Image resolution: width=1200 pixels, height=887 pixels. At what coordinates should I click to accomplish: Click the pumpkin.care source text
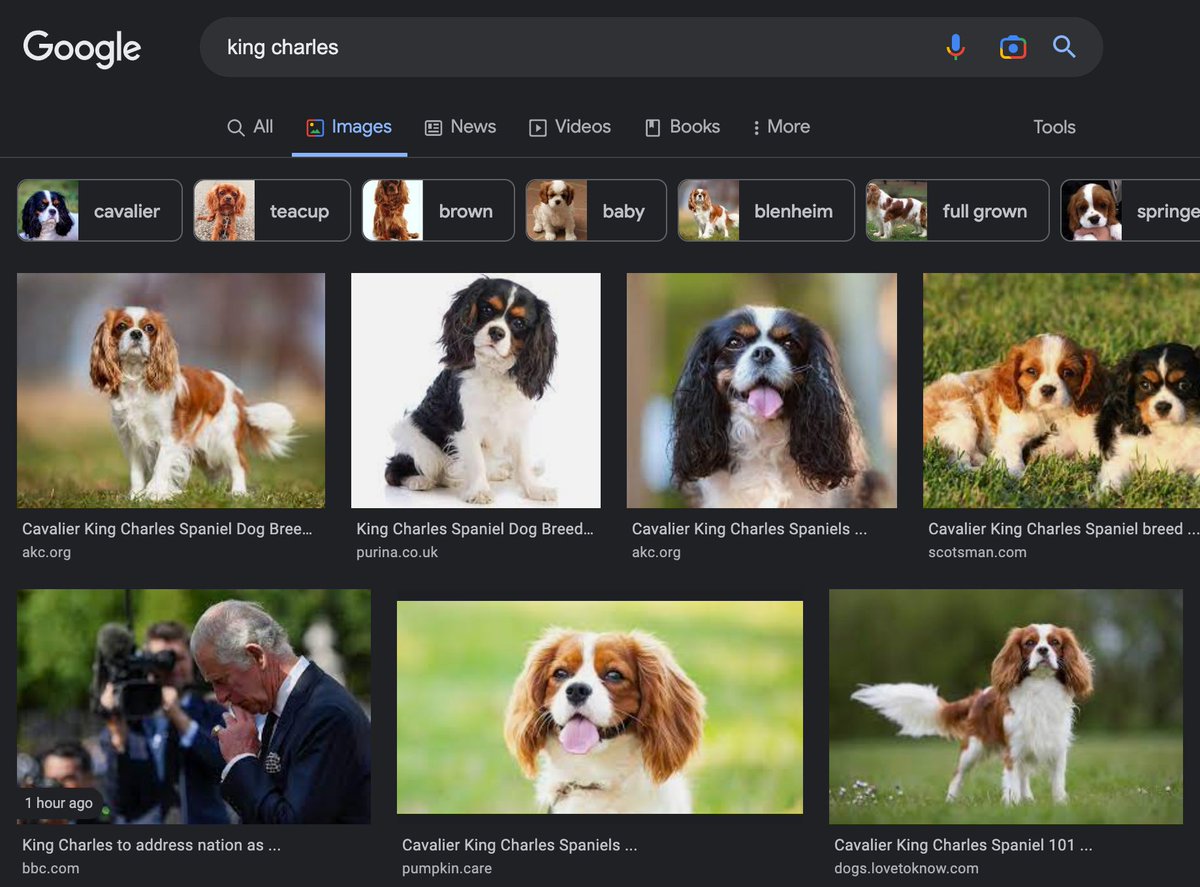(x=447, y=868)
